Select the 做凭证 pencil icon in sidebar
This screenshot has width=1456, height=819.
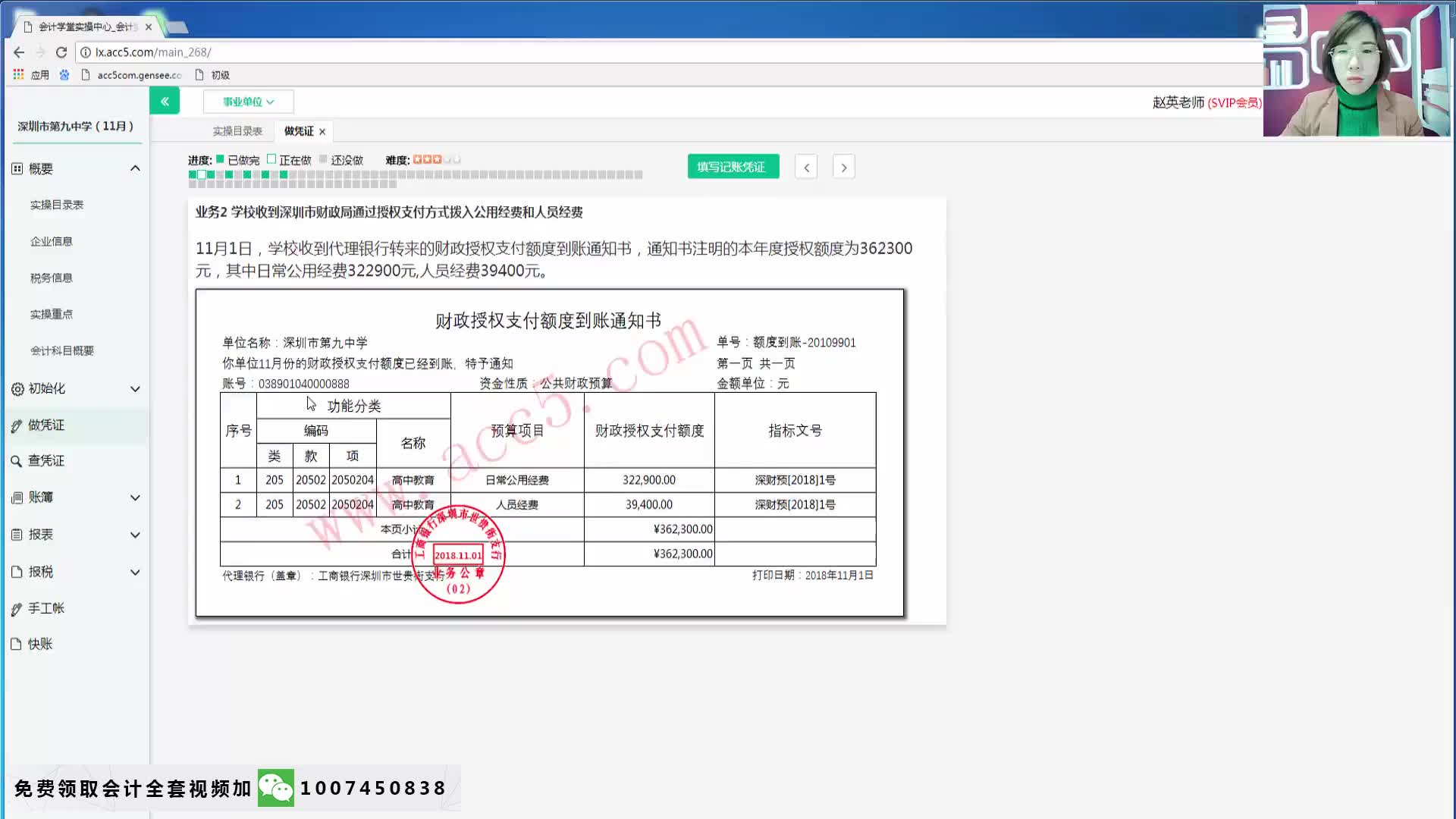pos(17,425)
